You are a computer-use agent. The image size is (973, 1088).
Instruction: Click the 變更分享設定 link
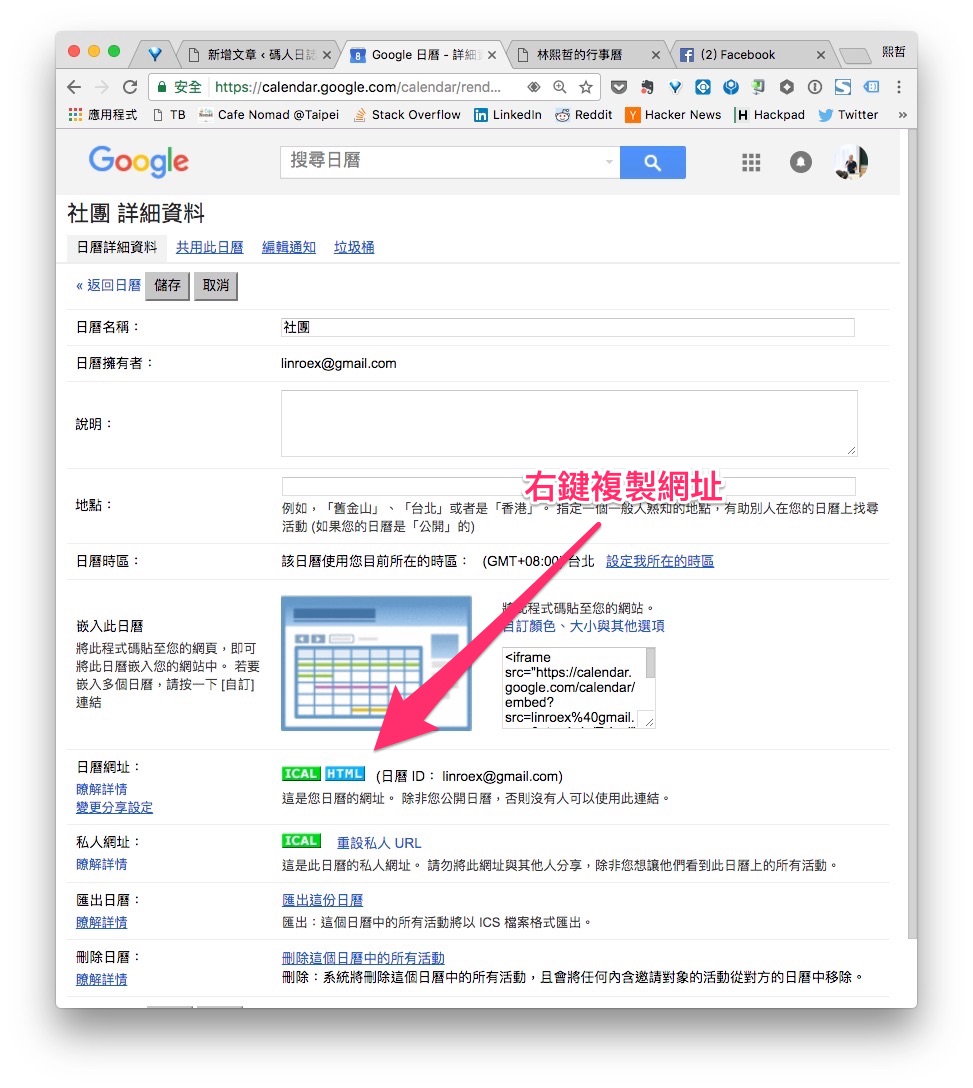point(115,807)
